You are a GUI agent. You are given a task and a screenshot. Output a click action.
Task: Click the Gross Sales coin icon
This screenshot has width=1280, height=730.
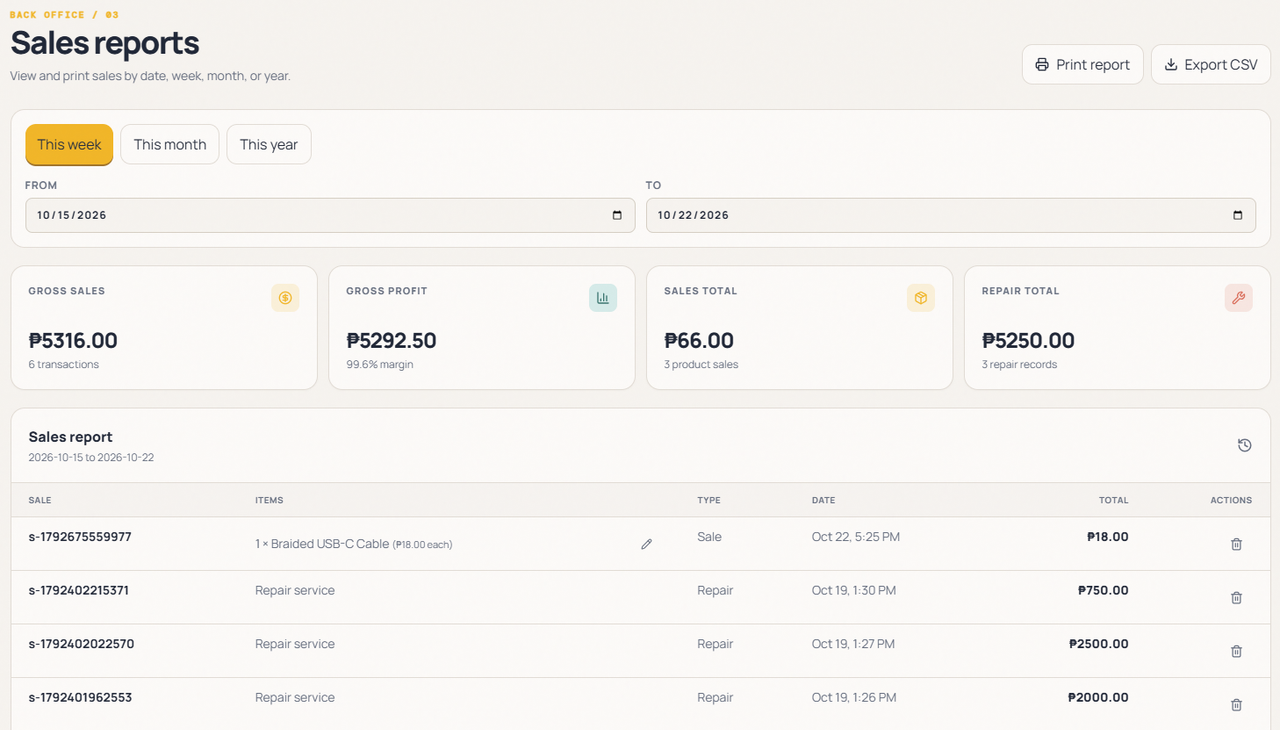(x=285, y=298)
